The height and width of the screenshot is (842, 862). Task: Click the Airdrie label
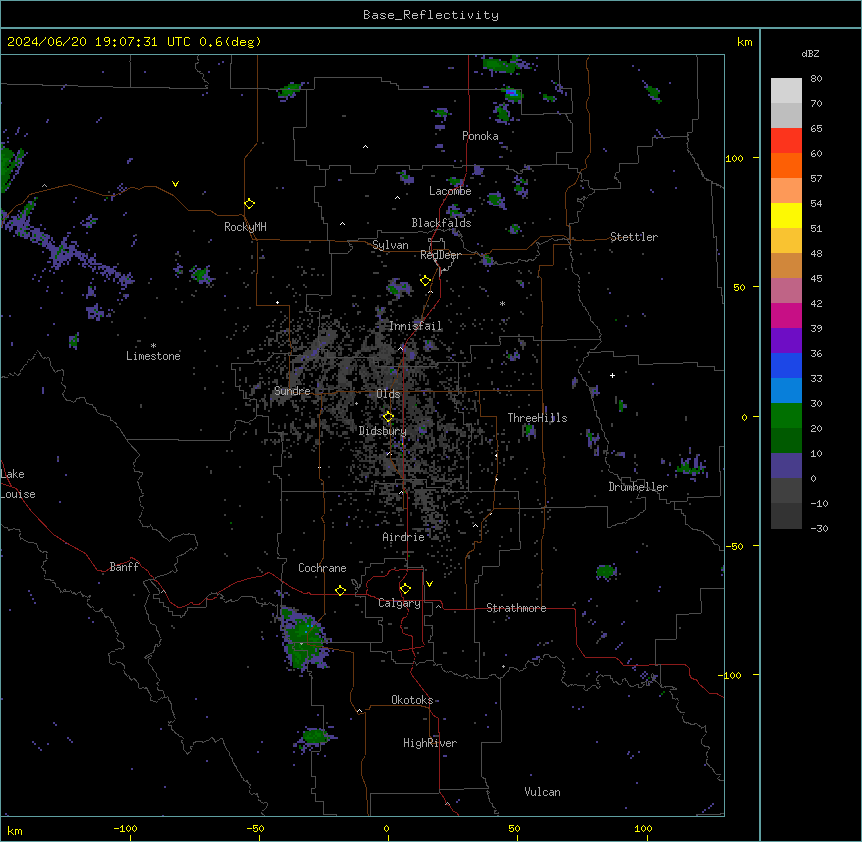(404, 537)
